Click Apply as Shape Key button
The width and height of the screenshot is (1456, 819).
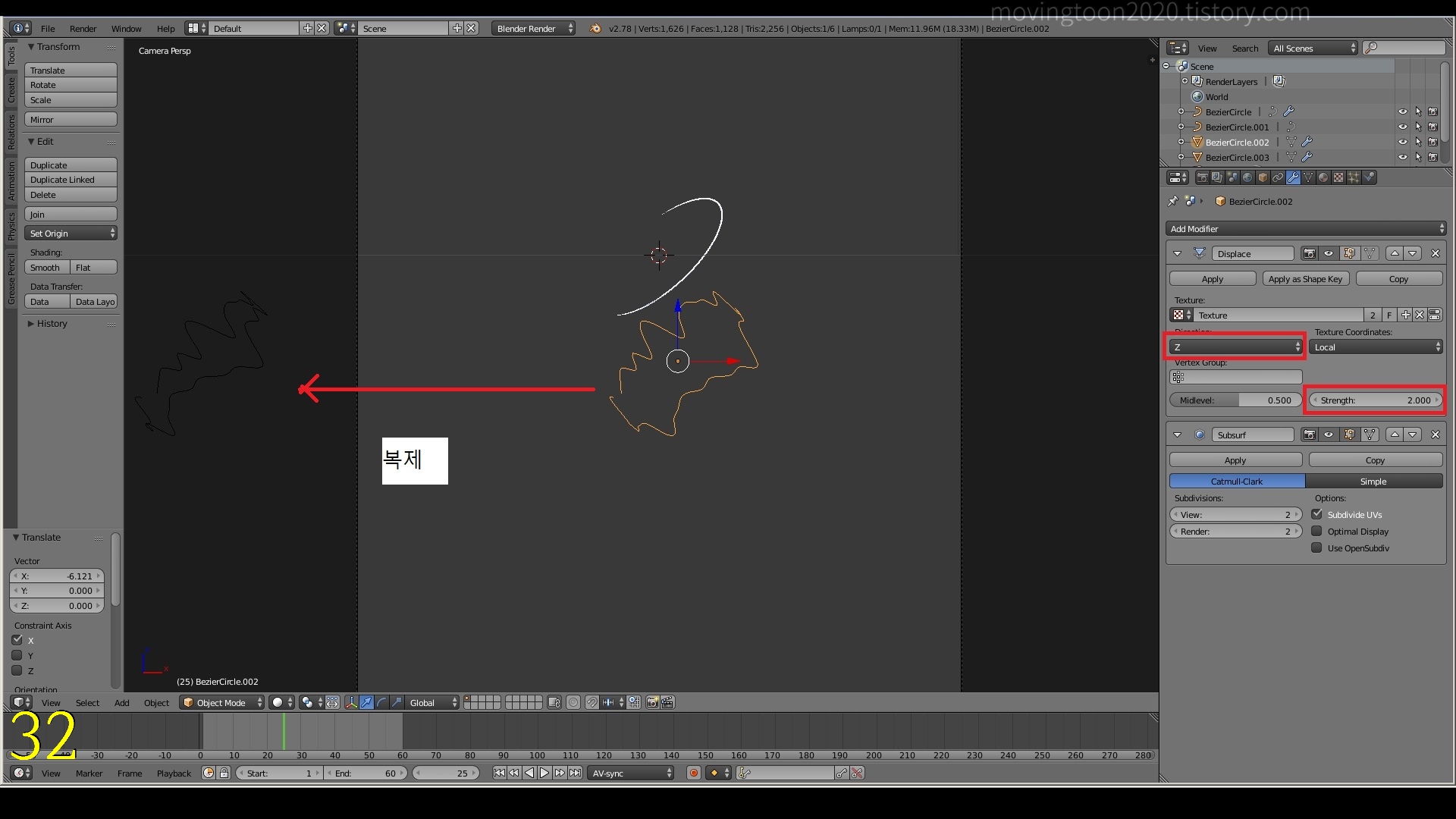point(1305,278)
